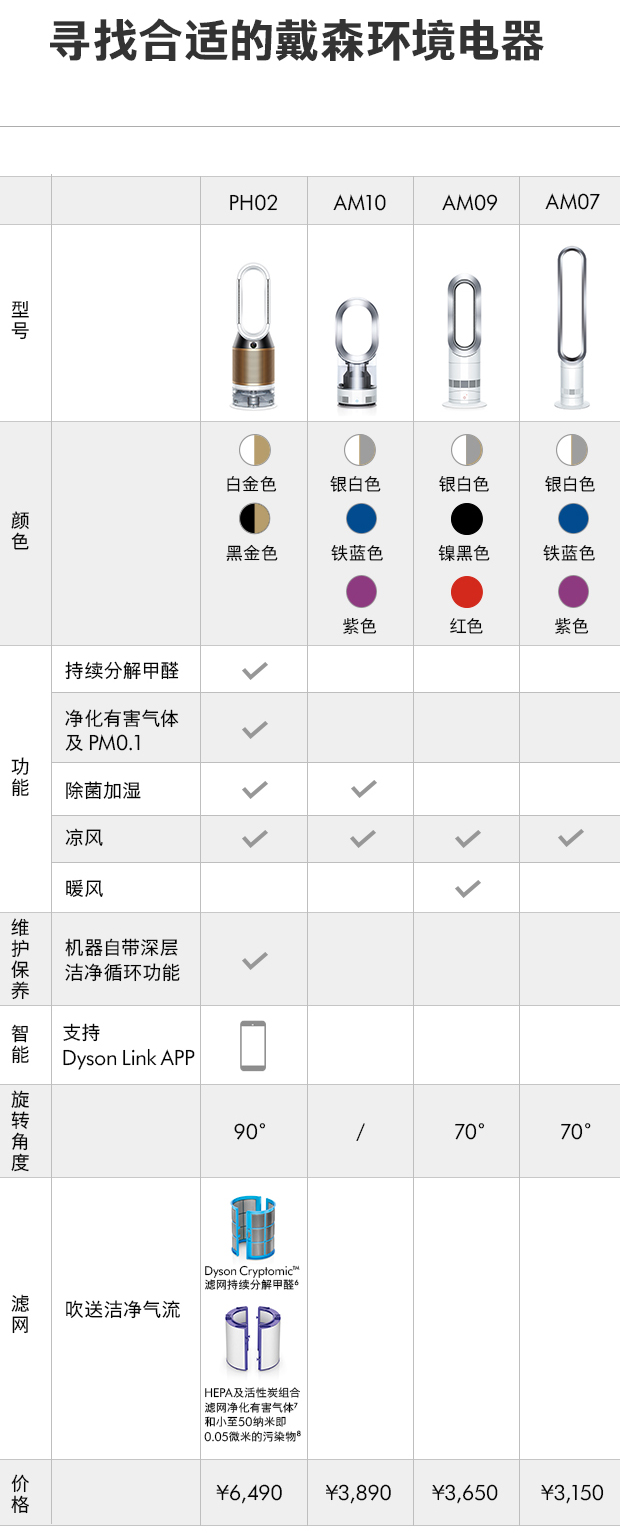Click AM10 除菌加湿 checkmark
Screen dimensions: 620x1533
(363, 789)
